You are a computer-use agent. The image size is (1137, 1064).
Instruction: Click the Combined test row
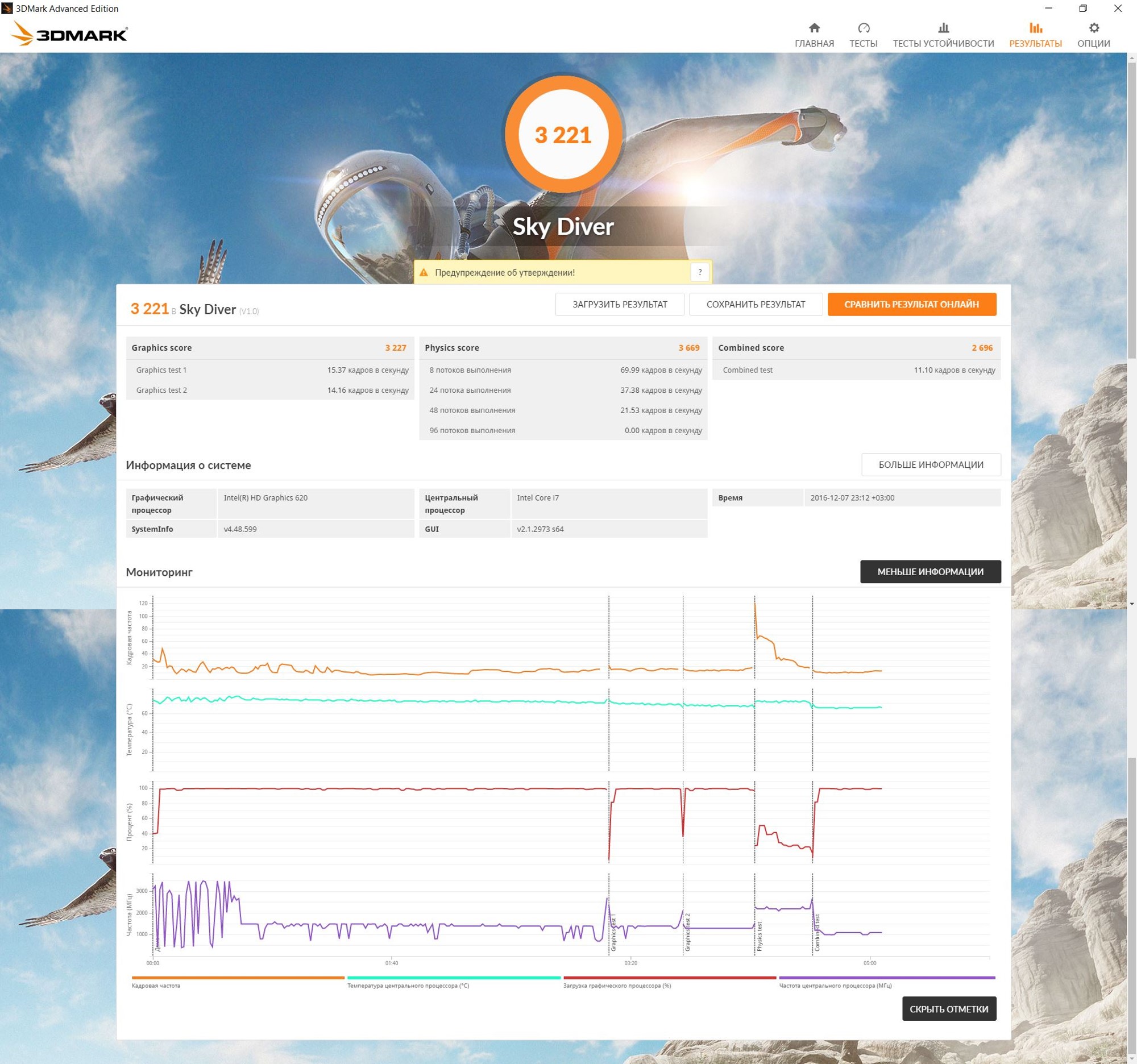click(857, 370)
